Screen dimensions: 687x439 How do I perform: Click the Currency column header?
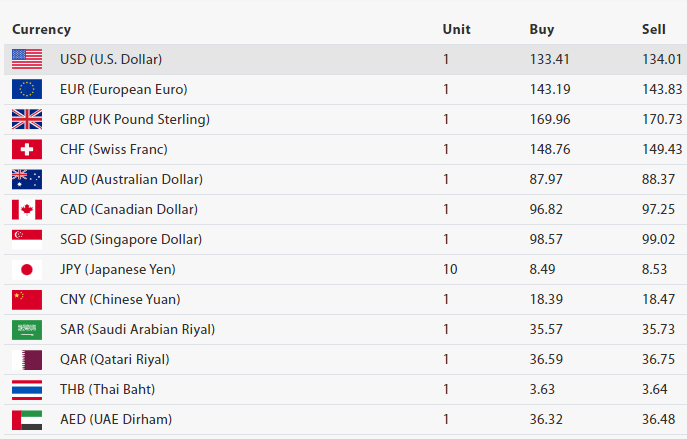coord(41,29)
